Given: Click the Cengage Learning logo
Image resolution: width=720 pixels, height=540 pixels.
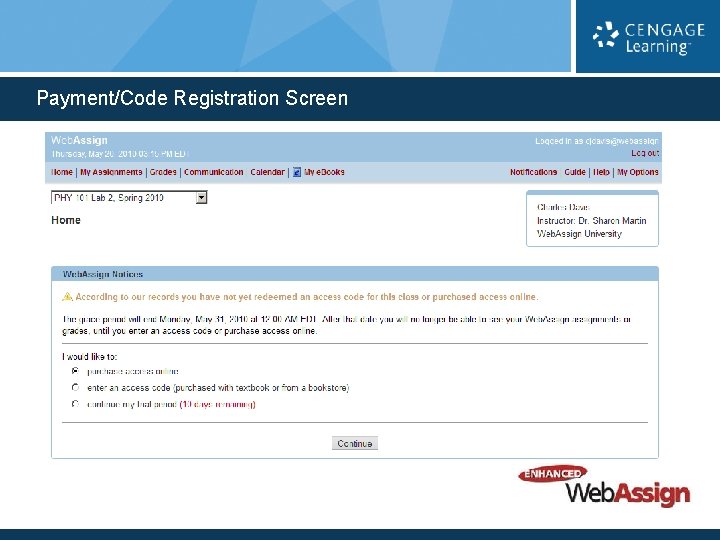Looking at the screenshot, I should [648, 37].
